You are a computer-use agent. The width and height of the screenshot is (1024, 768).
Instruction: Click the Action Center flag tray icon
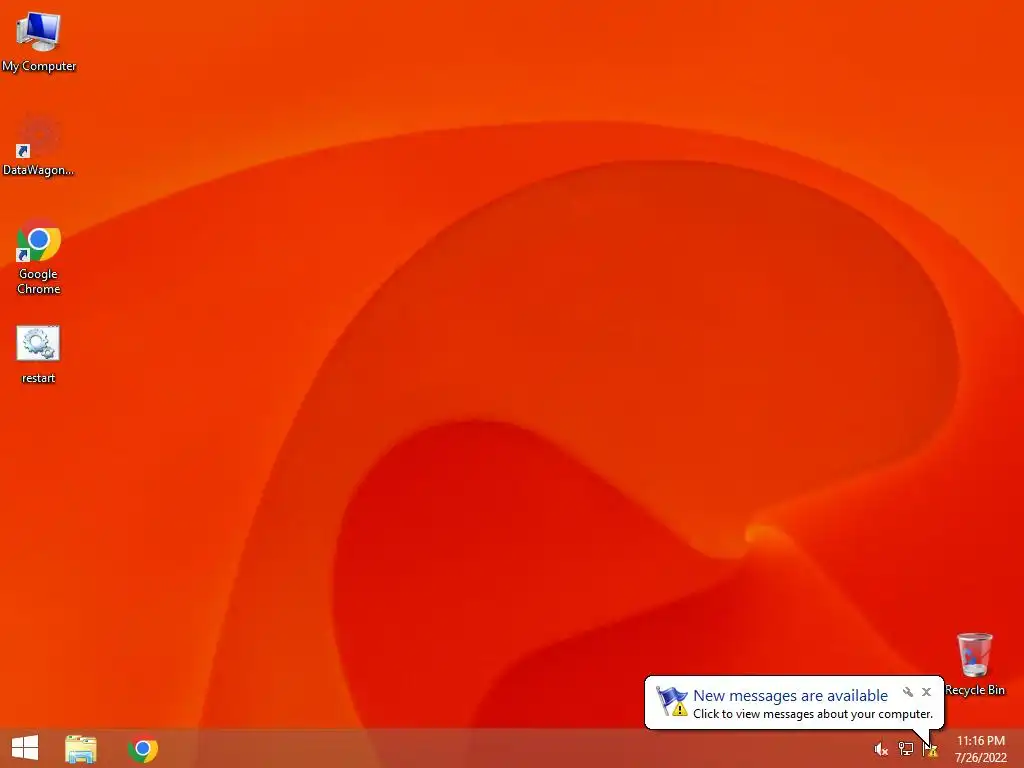(930, 750)
